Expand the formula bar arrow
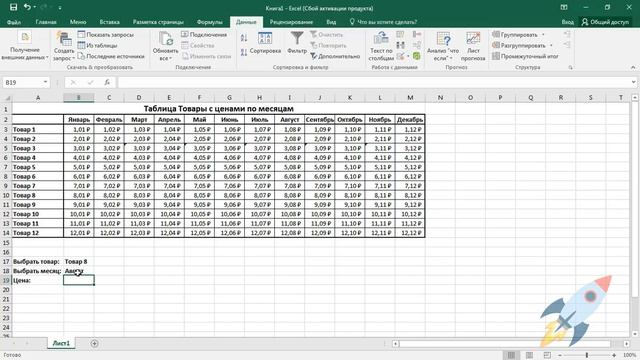Viewport: 640px width, 360px height. click(633, 82)
